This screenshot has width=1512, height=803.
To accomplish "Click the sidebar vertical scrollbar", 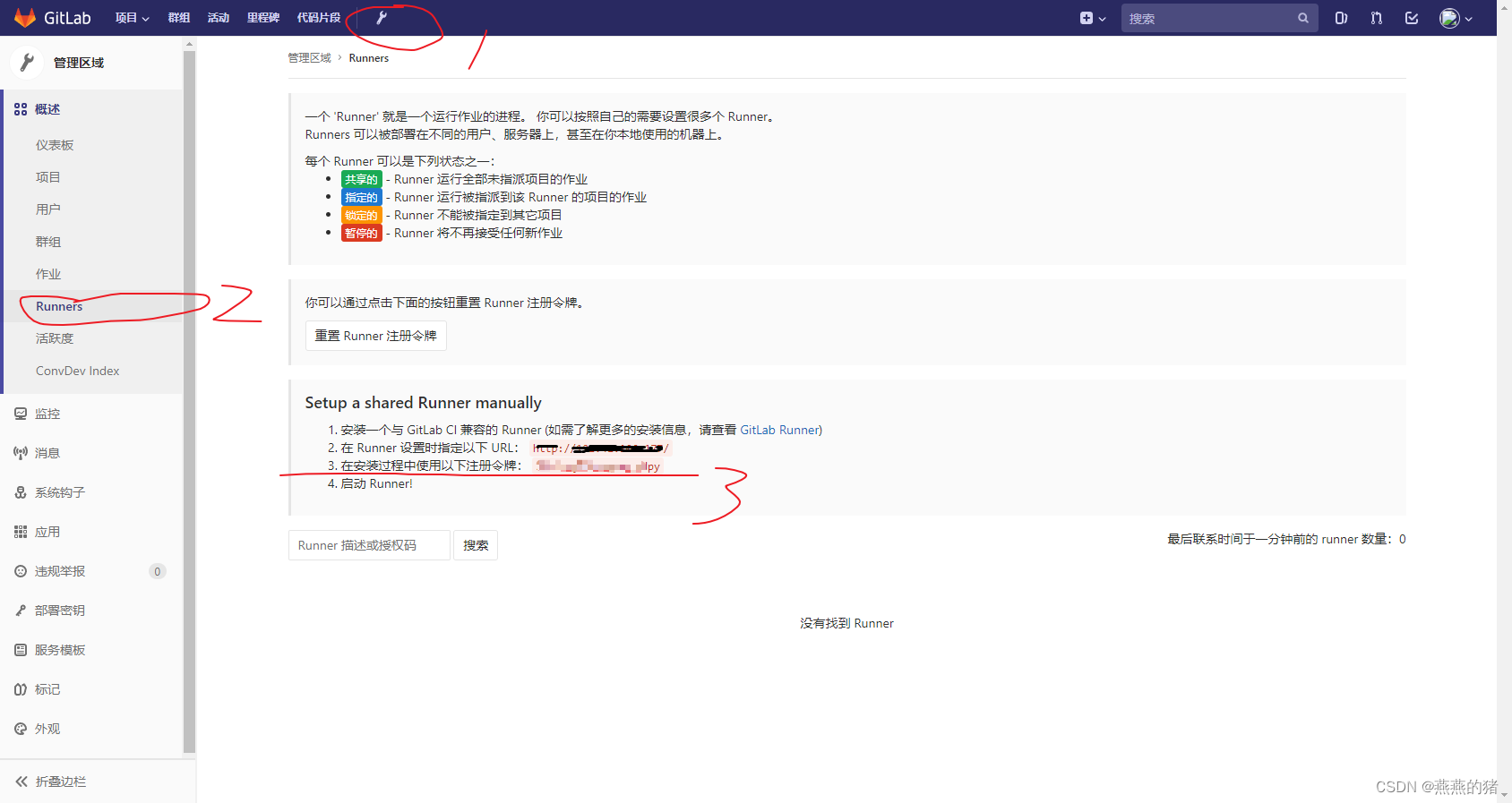I will click(x=189, y=403).
